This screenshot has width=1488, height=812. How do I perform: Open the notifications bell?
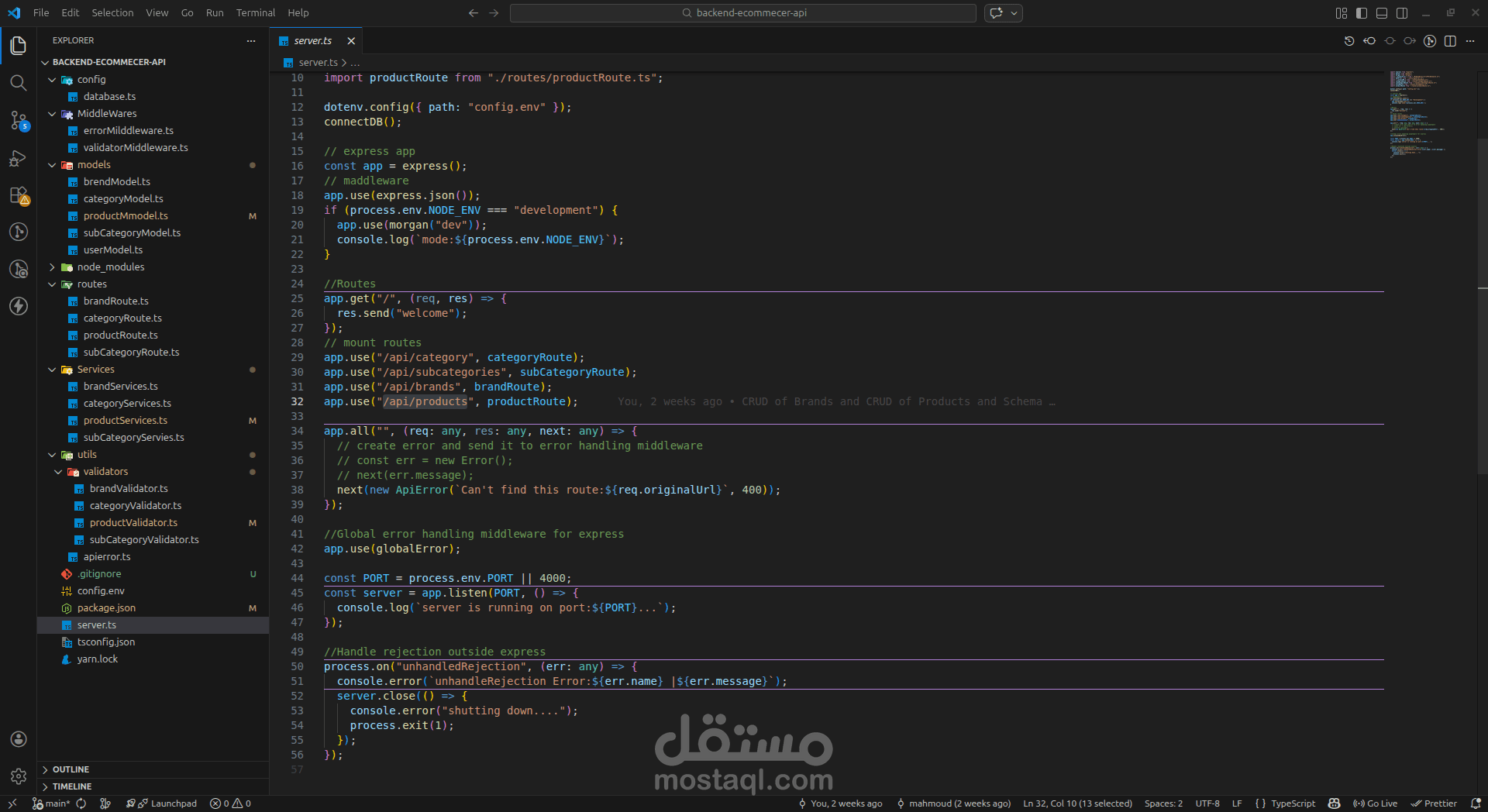click(1476, 803)
